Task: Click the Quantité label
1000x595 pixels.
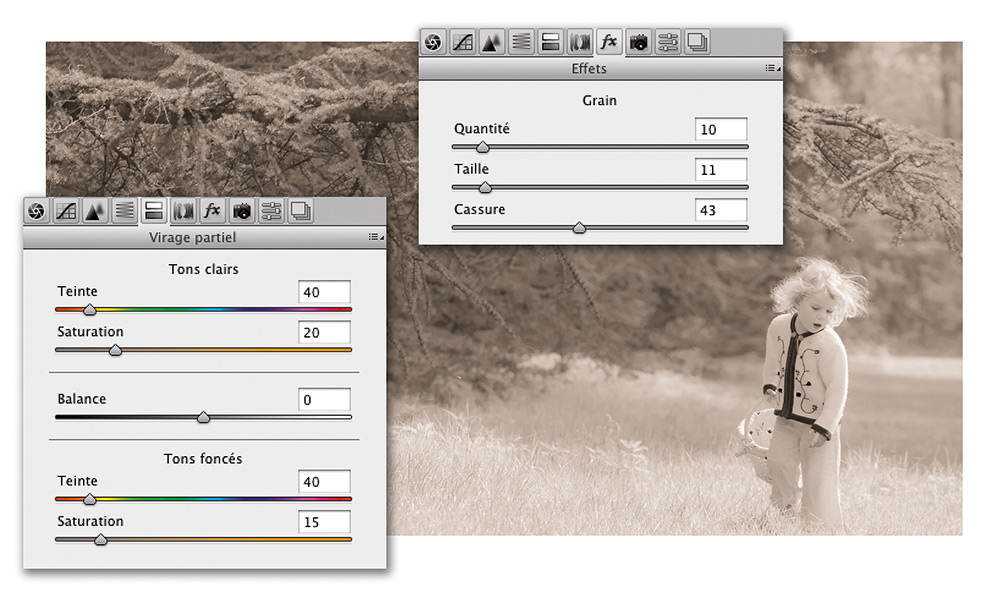Action: 482,129
